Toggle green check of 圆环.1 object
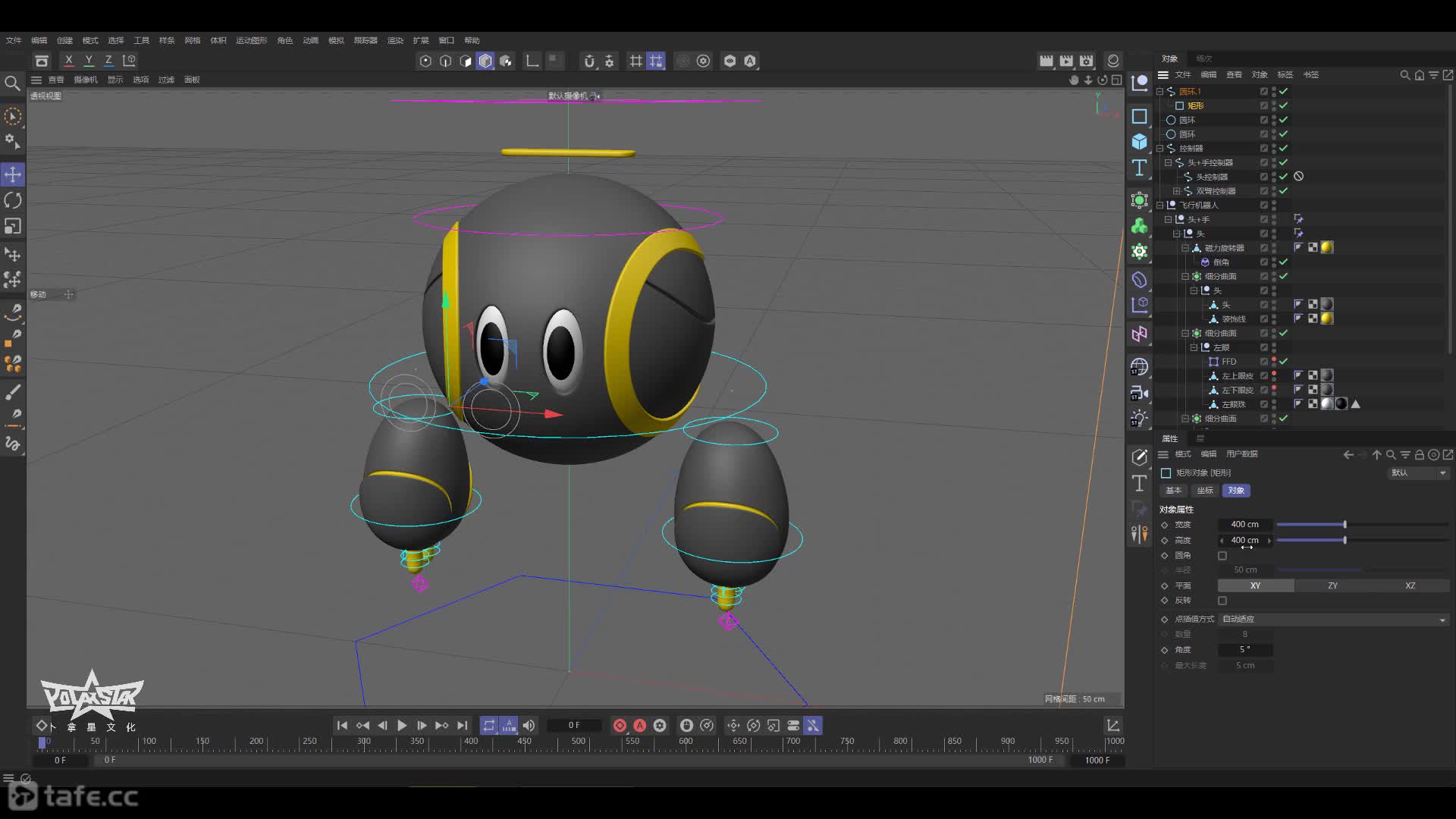This screenshot has height=819, width=1456. pyautogui.click(x=1283, y=92)
